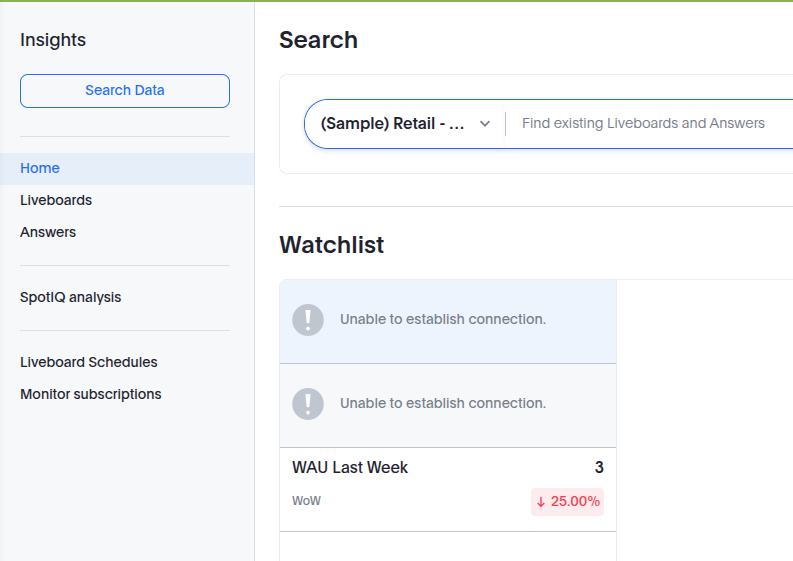Click the WoW comparison label
The width and height of the screenshot is (793, 561).
click(x=306, y=501)
